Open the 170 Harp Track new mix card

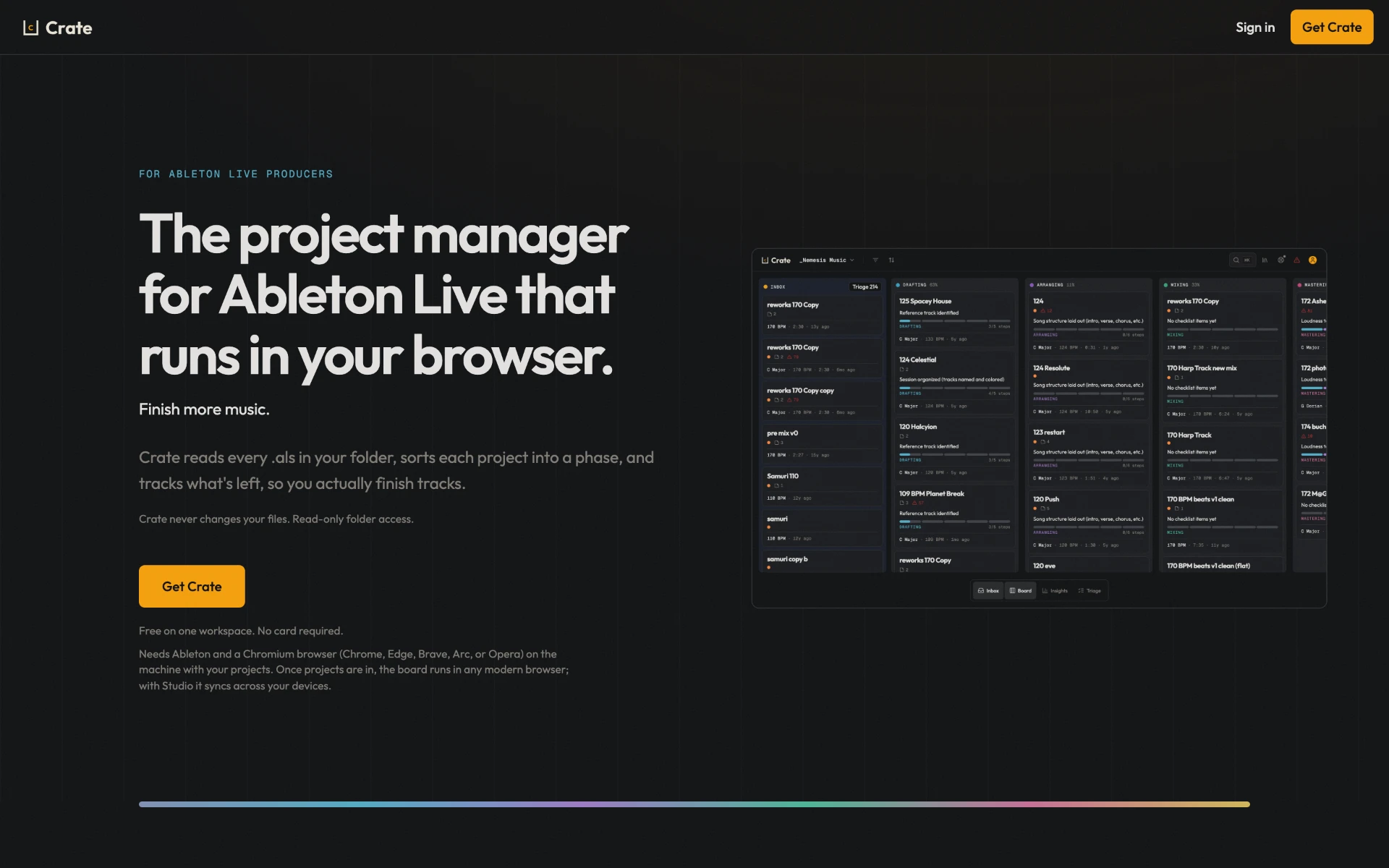pos(1222,391)
